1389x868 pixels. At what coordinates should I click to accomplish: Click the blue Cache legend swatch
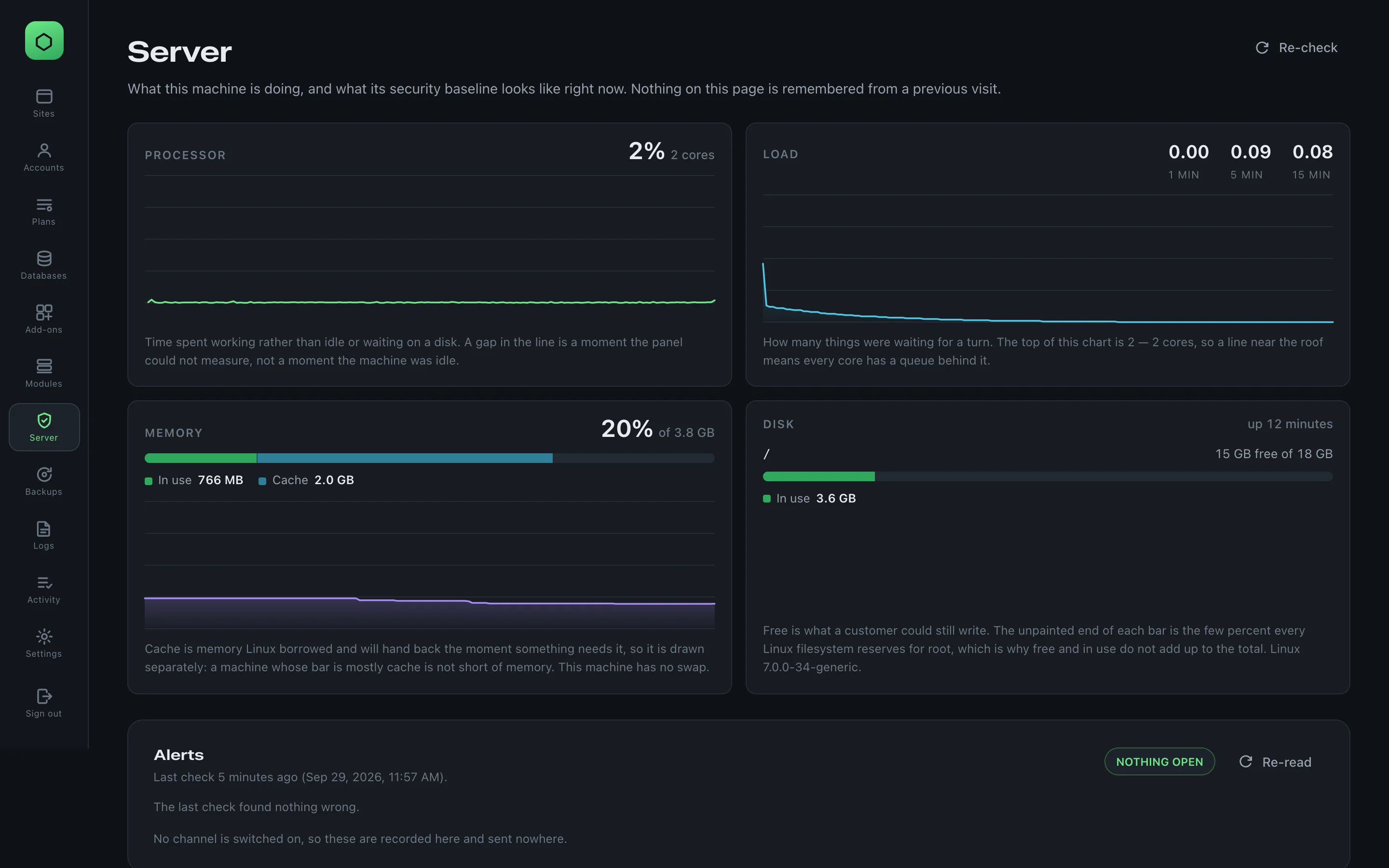click(262, 481)
